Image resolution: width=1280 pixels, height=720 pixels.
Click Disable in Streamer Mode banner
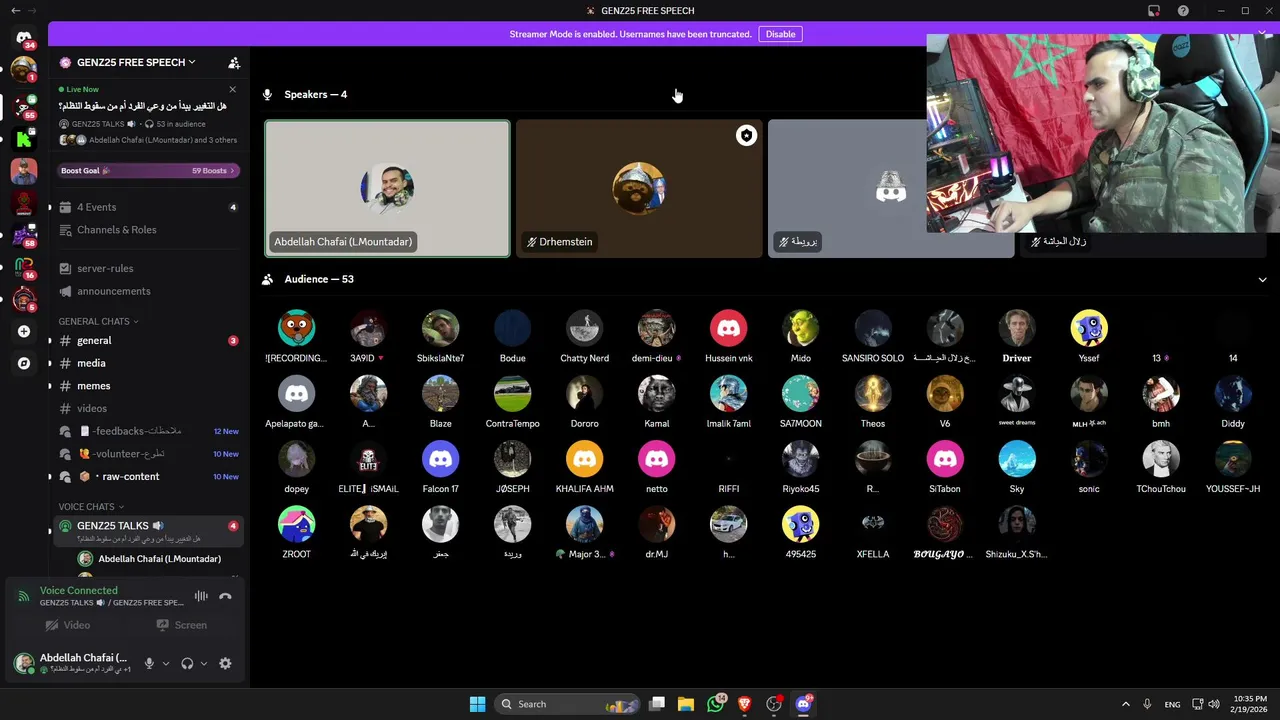pos(780,34)
